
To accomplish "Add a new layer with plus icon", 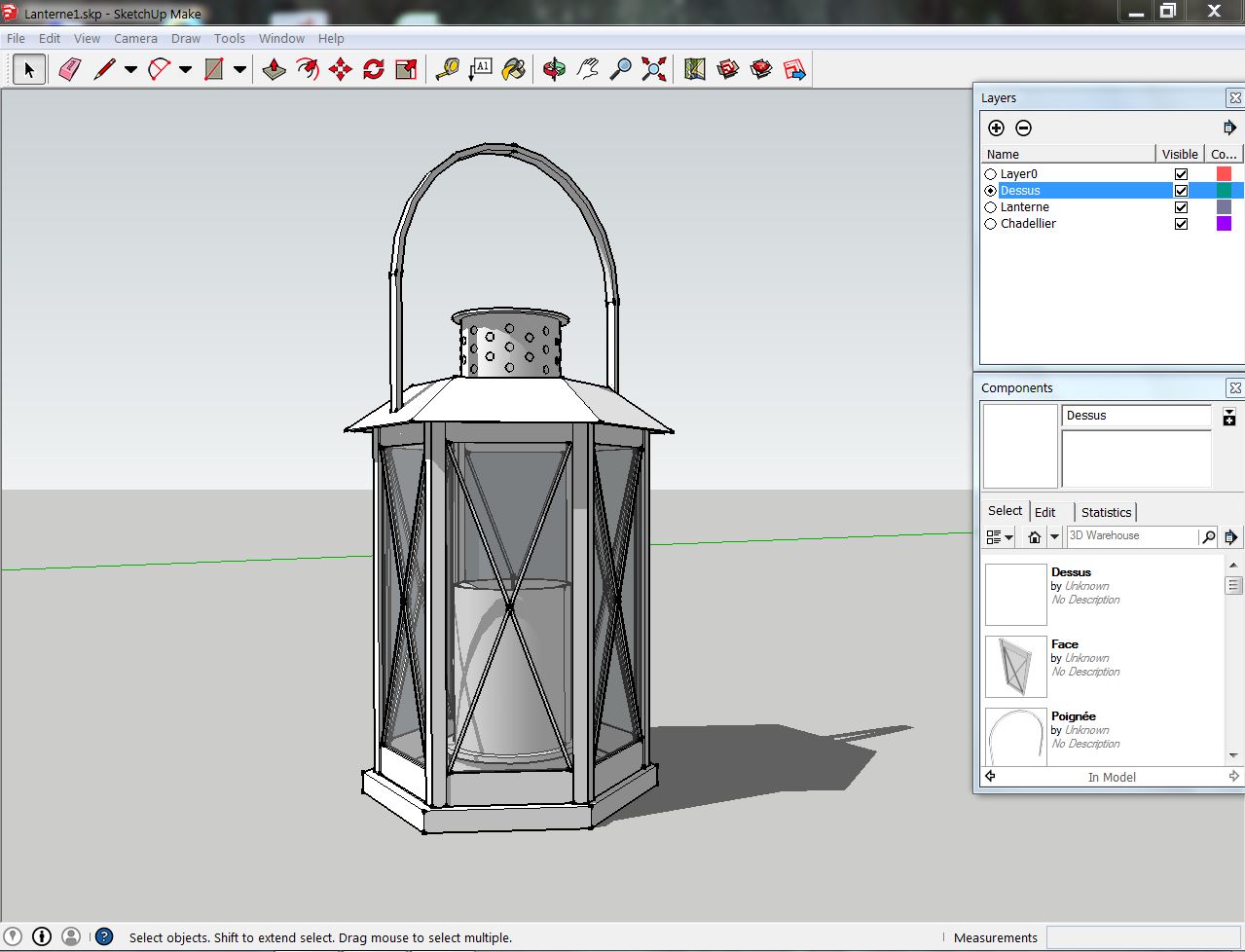I will click(996, 128).
